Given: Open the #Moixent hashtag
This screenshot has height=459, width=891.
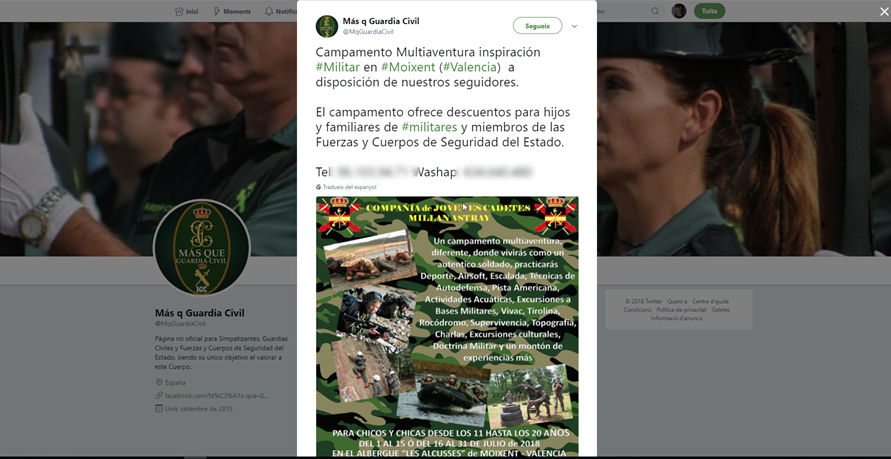Looking at the screenshot, I should pos(408,68).
